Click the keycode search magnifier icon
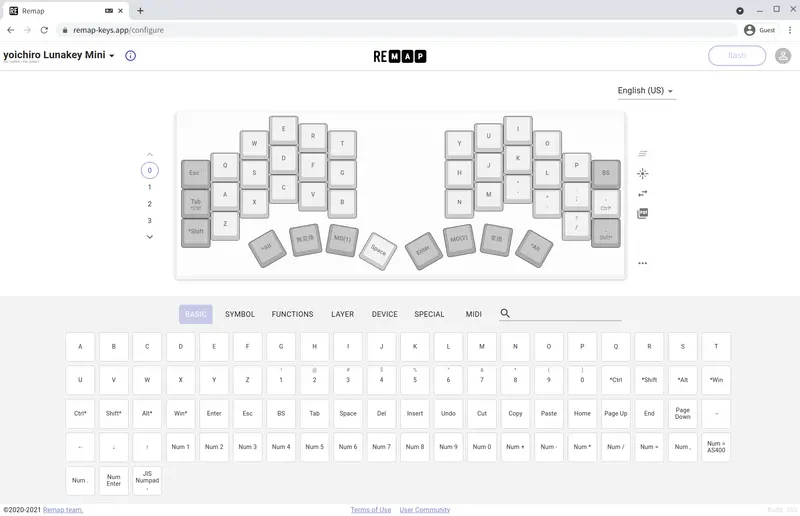Image resolution: width=800 pixels, height=516 pixels. point(505,313)
